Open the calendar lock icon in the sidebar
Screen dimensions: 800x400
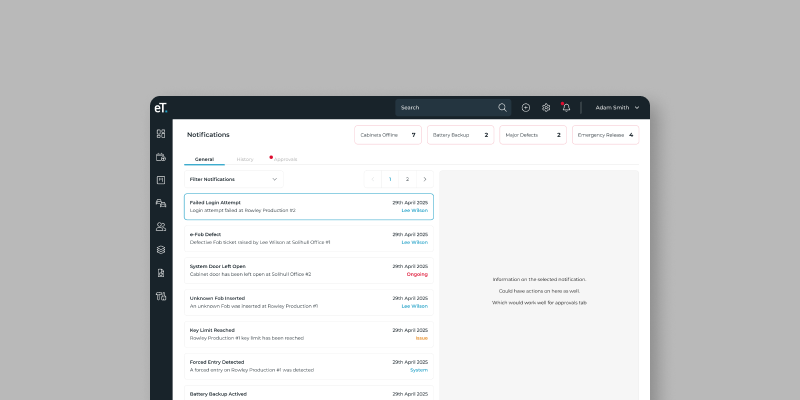161,157
